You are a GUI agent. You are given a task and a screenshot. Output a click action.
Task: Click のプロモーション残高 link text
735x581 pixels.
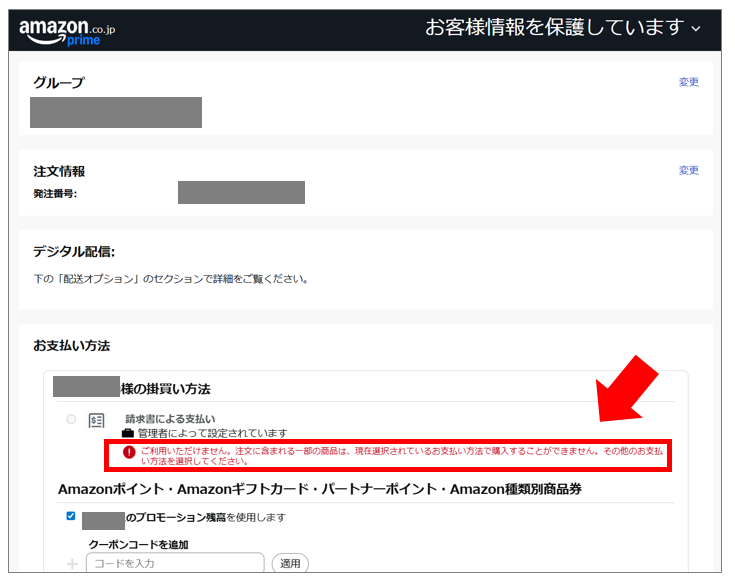click(176, 517)
